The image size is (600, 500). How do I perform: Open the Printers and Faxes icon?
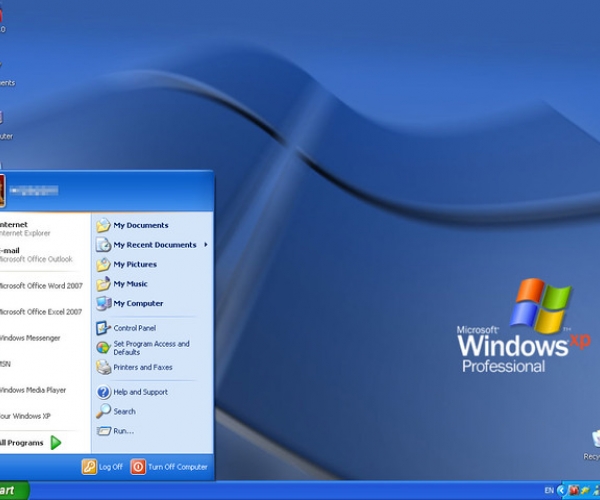103,367
